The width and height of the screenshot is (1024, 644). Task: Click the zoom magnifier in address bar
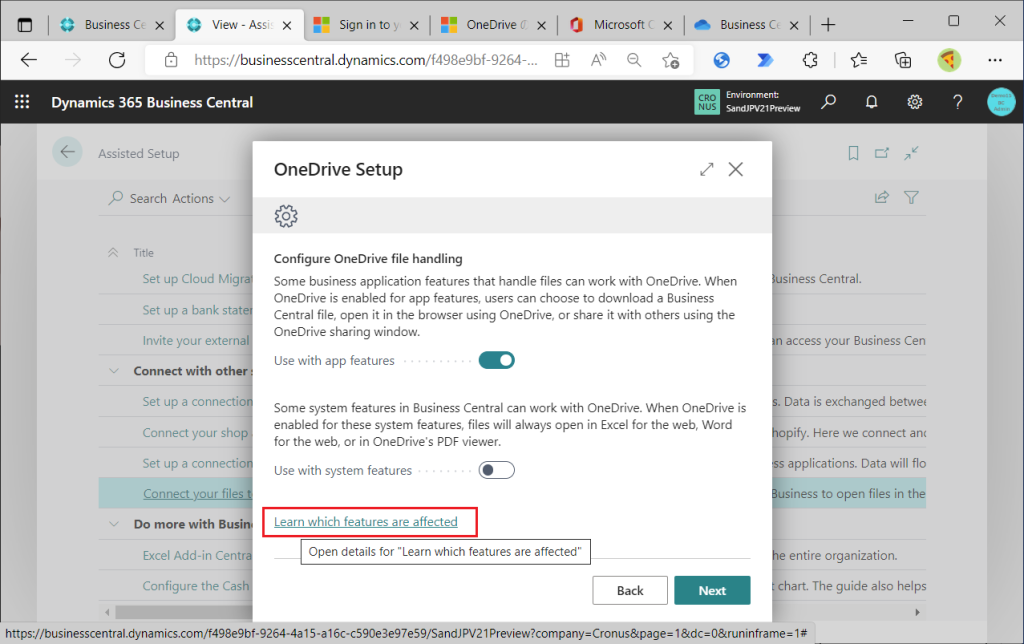(x=633, y=60)
